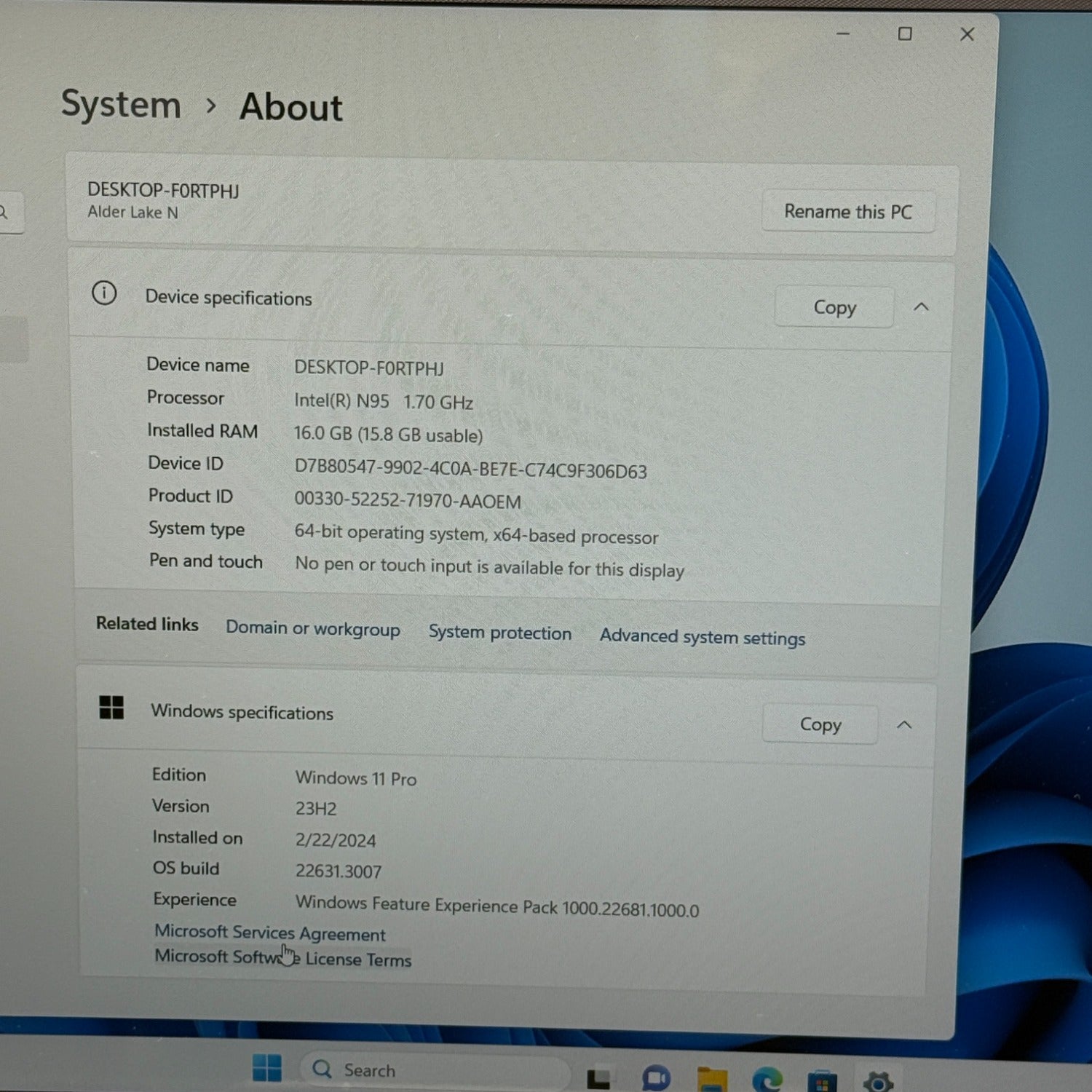
Task: Go back to System in breadcrumb
Action: click(121, 104)
